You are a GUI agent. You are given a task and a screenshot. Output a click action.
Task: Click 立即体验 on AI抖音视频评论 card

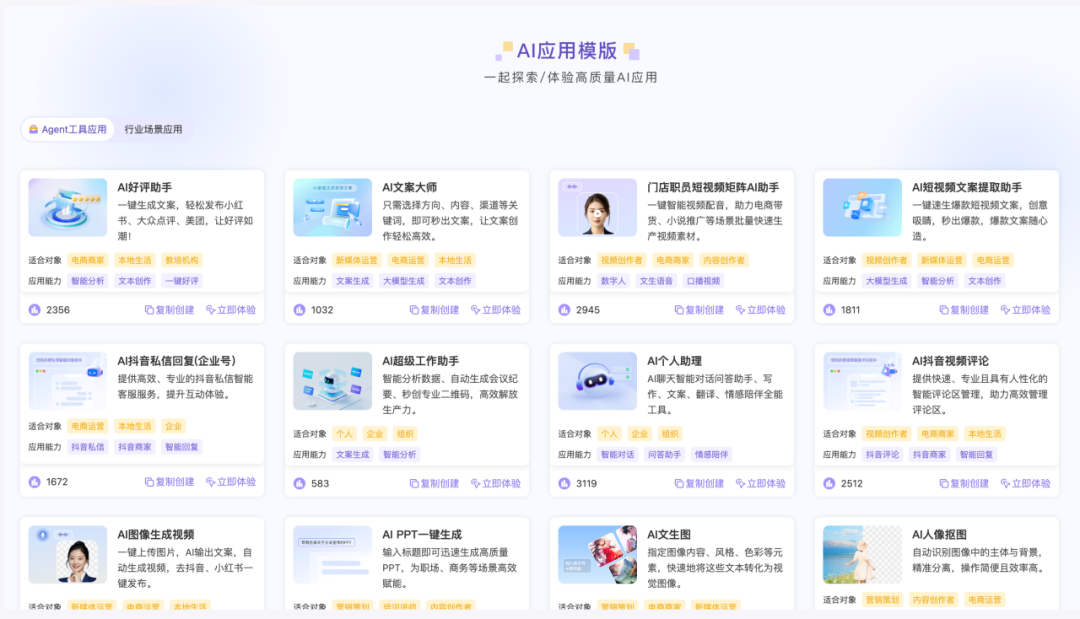point(1026,483)
